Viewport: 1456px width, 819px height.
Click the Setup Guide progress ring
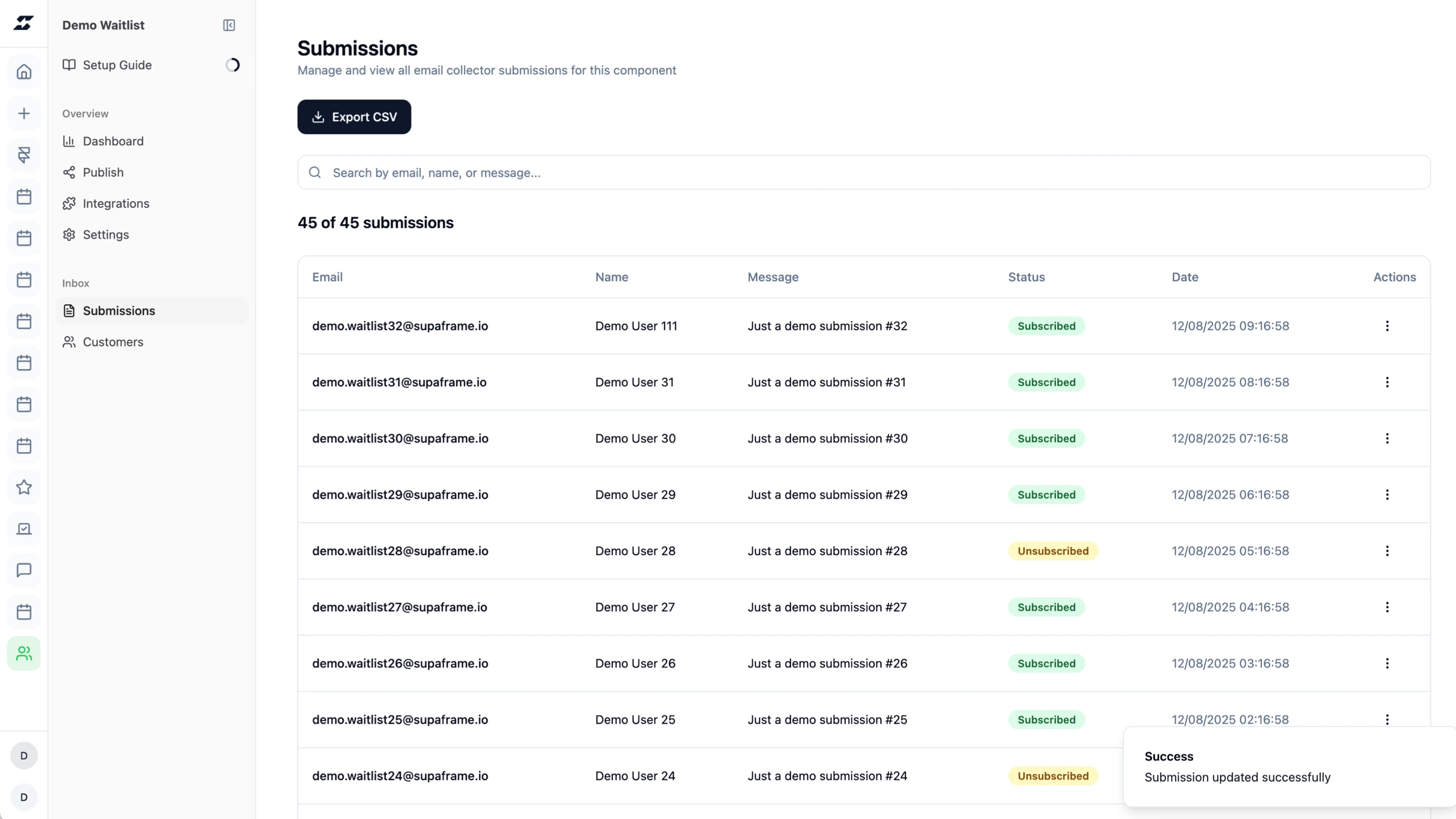click(x=233, y=65)
